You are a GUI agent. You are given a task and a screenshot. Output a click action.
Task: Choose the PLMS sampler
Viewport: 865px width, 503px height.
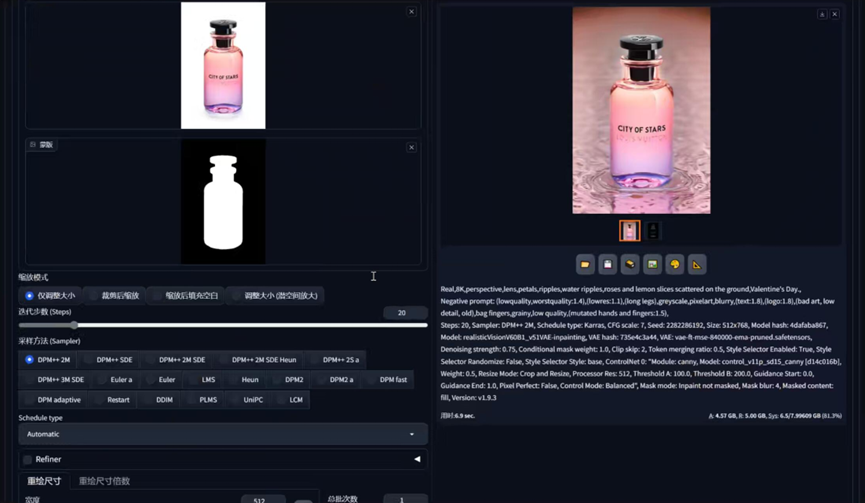202,399
